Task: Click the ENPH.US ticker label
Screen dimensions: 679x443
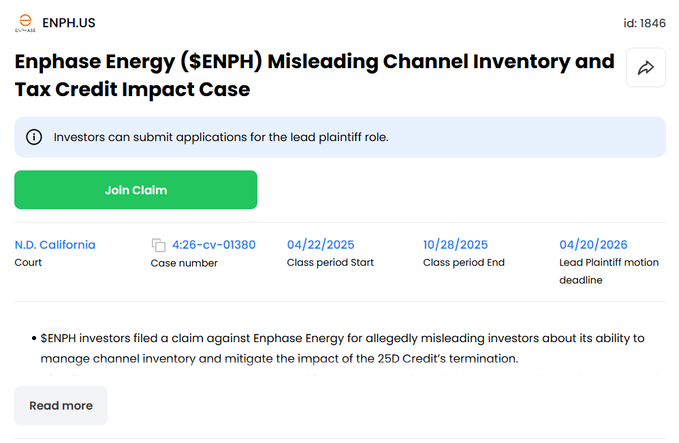Action: pos(69,22)
